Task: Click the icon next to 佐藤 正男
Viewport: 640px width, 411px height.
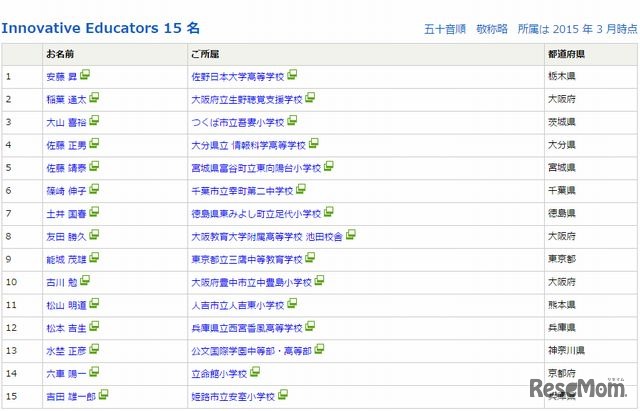Action: pos(94,143)
